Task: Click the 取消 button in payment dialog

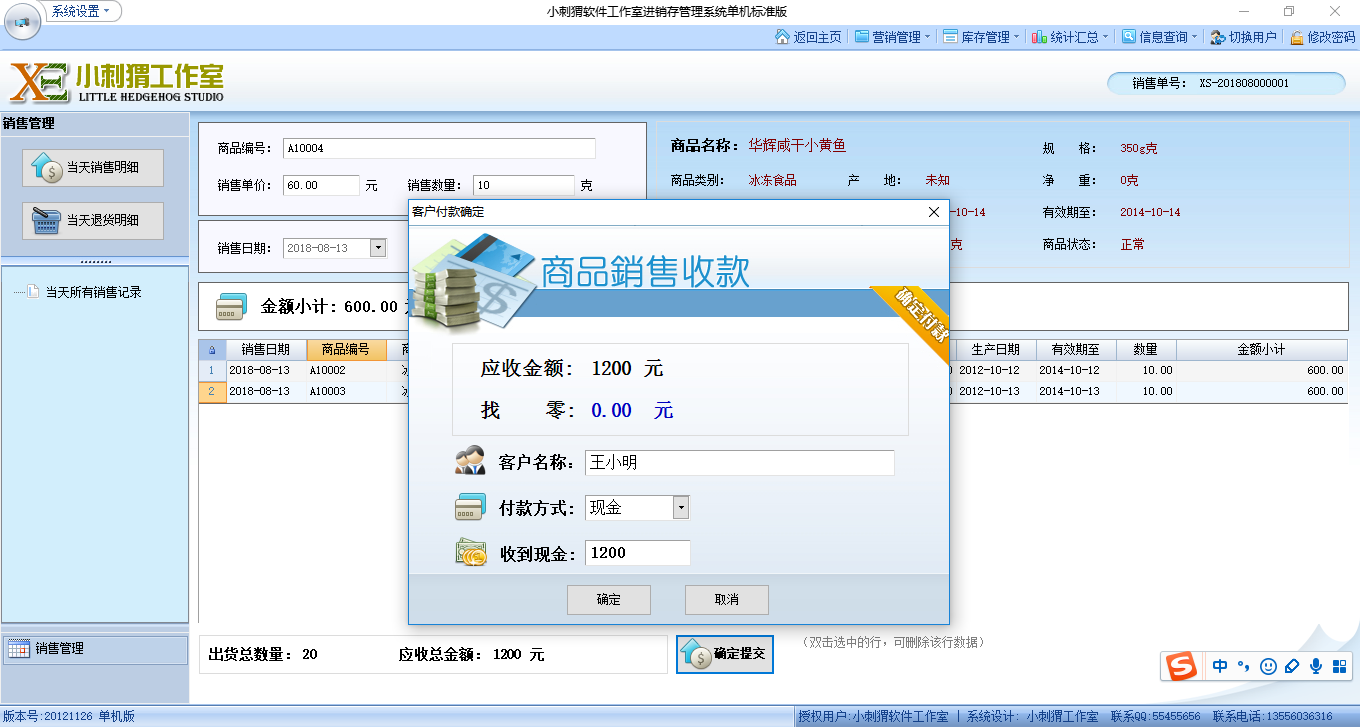Action: 726,599
